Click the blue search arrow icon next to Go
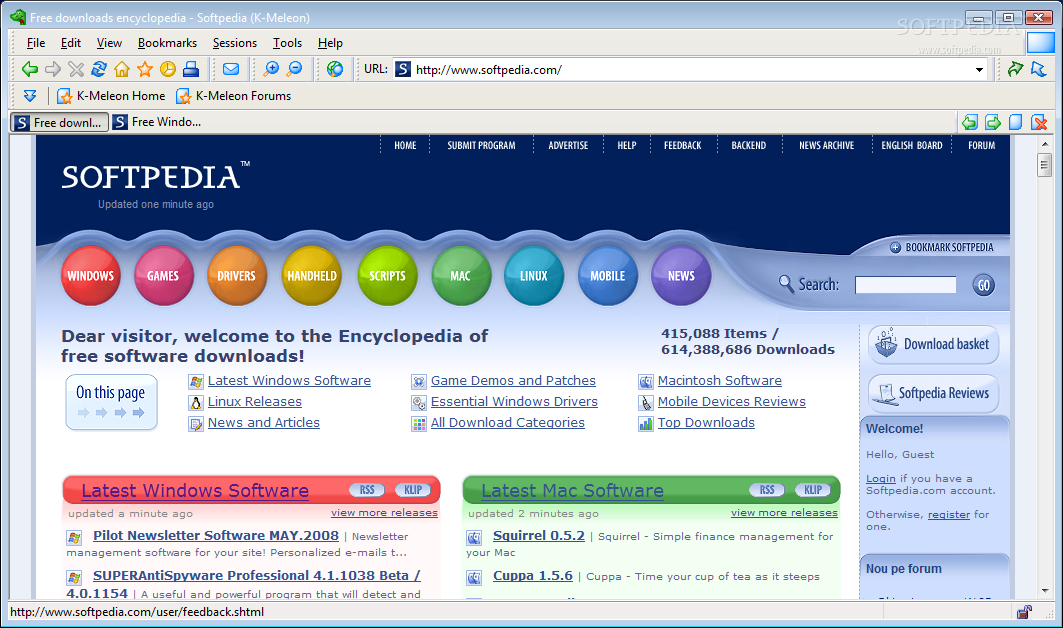The height and width of the screenshot is (628, 1063). click(1038, 68)
